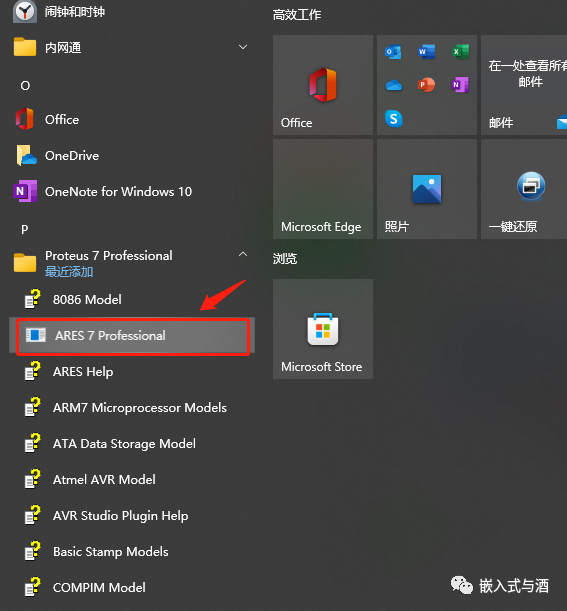
Task: Open the Alarms & Clock app icon
Action: click(x=25, y=12)
